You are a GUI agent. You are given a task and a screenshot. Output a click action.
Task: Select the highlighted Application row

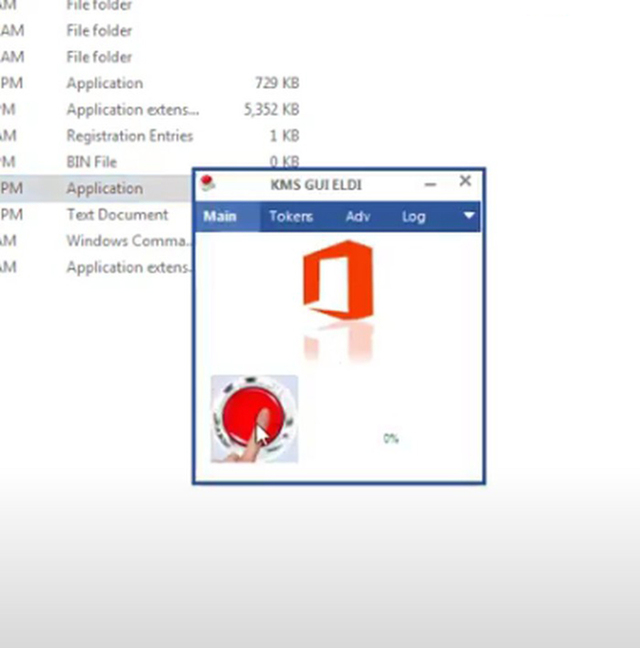pyautogui.click(x=96, y=188)
